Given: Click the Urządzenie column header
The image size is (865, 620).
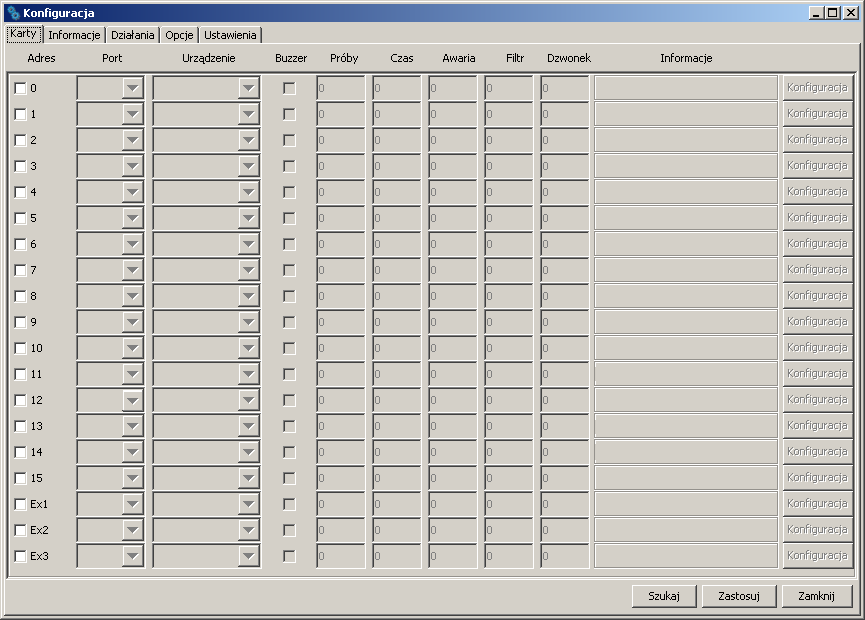Looking at the screenshot, I should click(209, 58).
